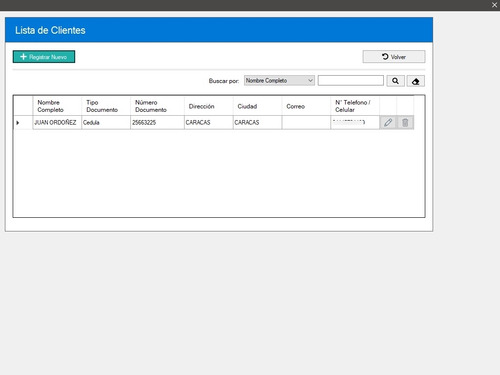The image size is (500, 375).
Task: Edit JUAN ORDOÑEZ with the pencil icon
Action: [x=388, y=122]
